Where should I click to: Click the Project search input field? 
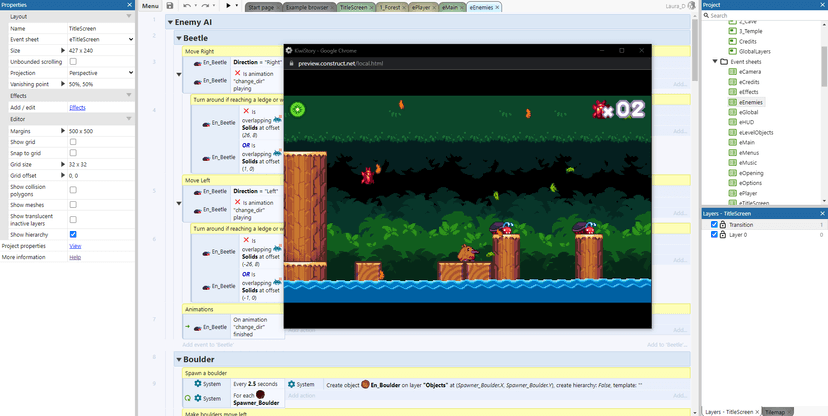tap(764, 15)
